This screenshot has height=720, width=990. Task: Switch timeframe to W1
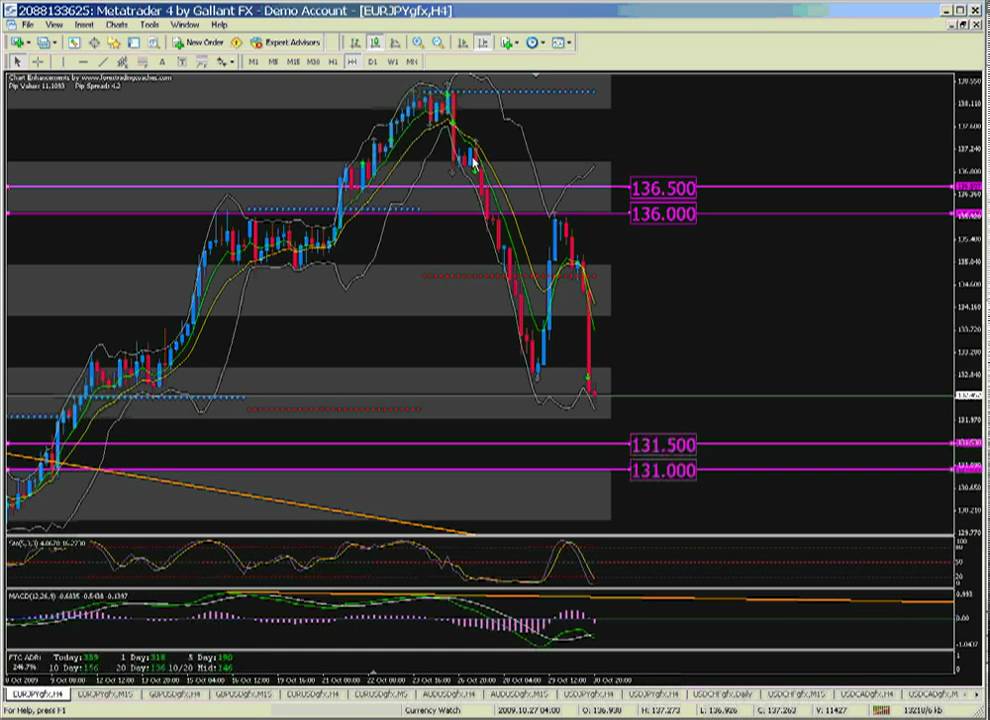[393, 61]
